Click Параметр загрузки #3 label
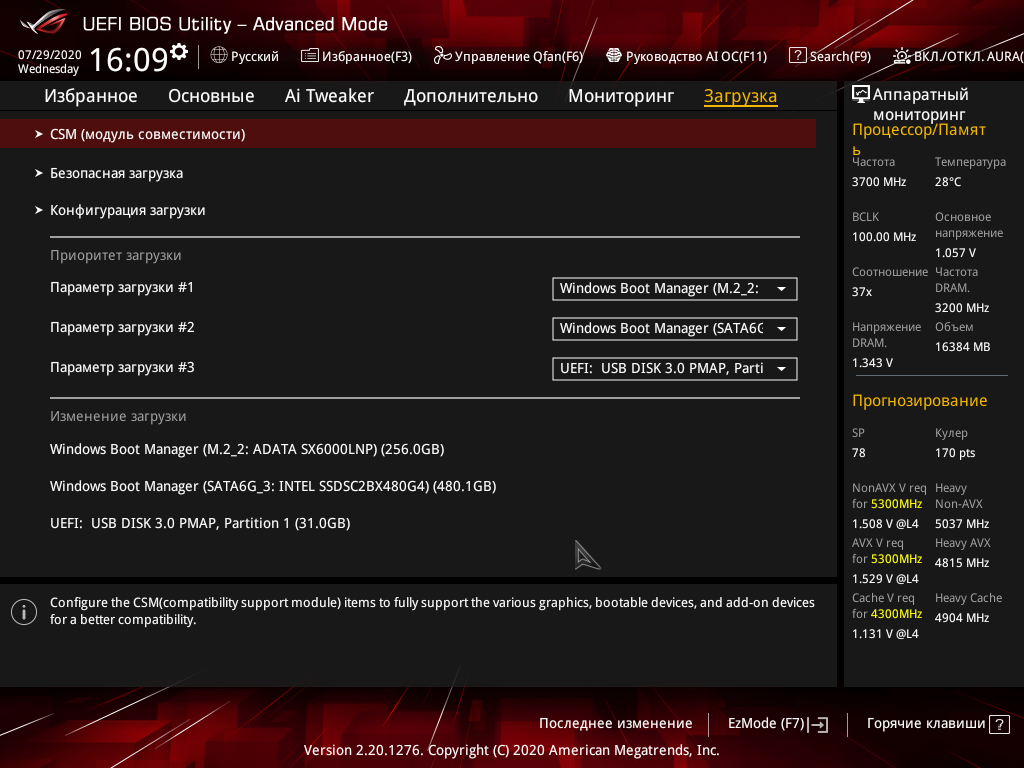The height and width of the screenshot is (768, 1024). pos(122,367)
